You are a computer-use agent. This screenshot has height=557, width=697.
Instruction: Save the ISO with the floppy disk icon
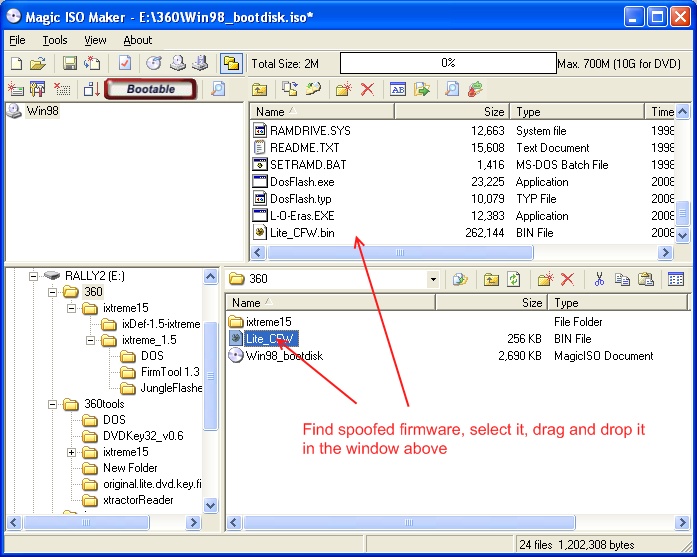point(69,64)
